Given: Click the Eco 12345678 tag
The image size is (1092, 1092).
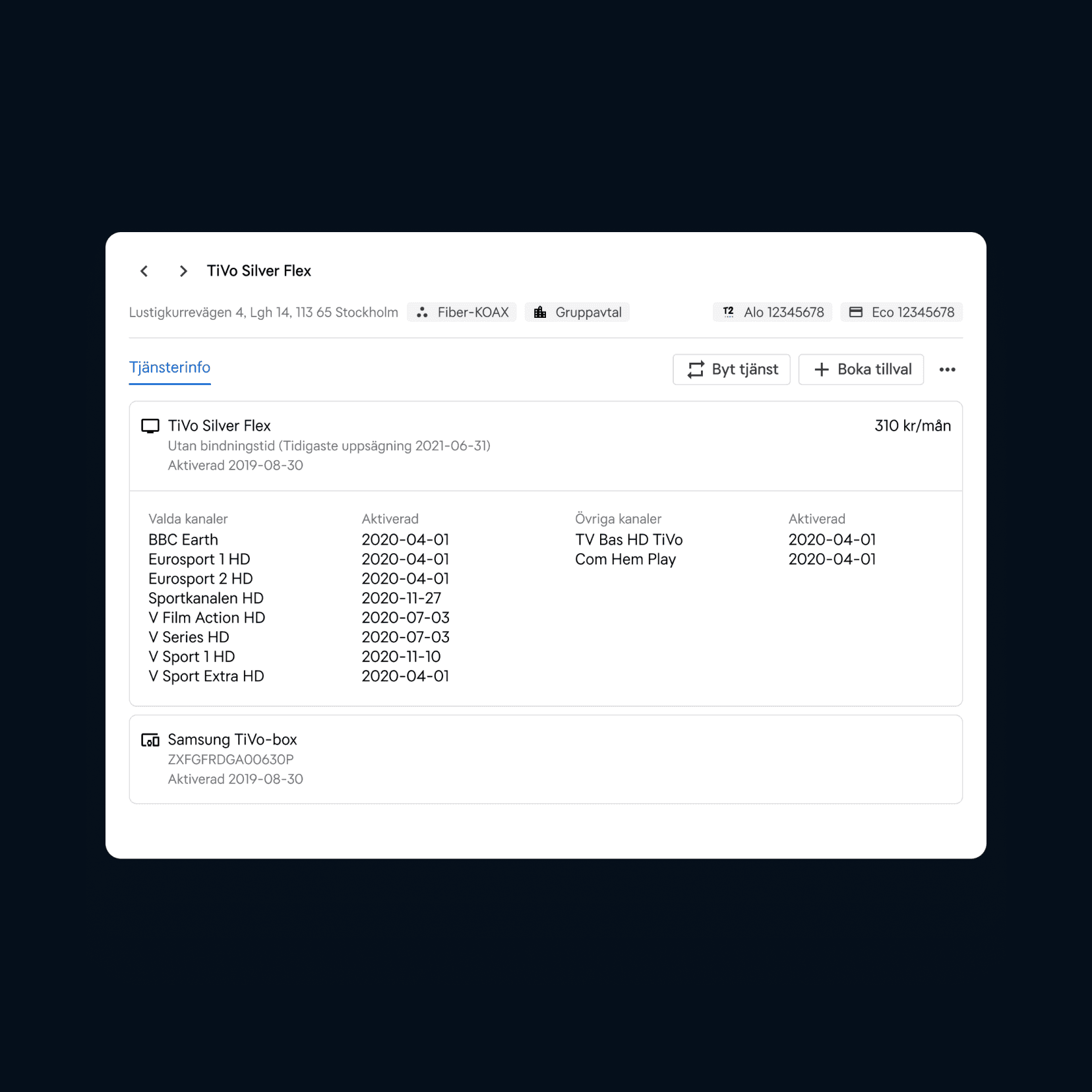Looking at the screenshot, I should [901, 313].
